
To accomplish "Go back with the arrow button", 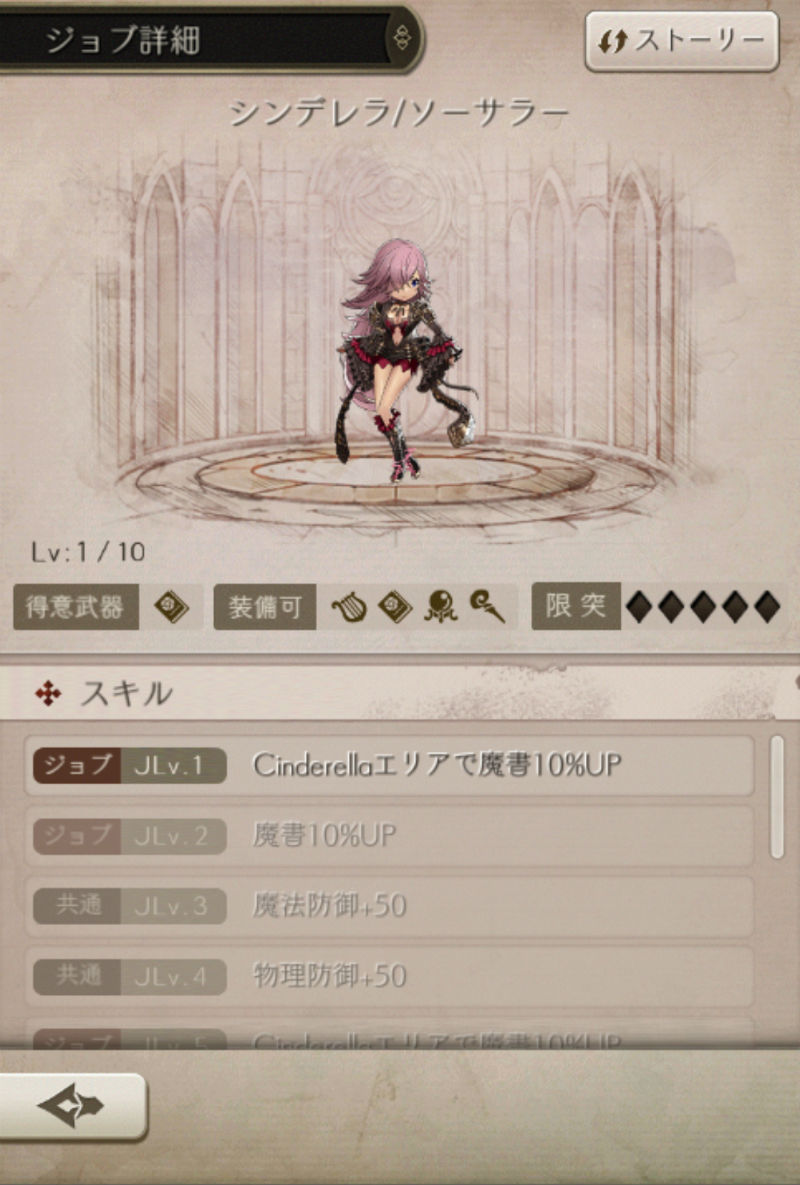I will pyautogui.click(x=73, y=1106).
